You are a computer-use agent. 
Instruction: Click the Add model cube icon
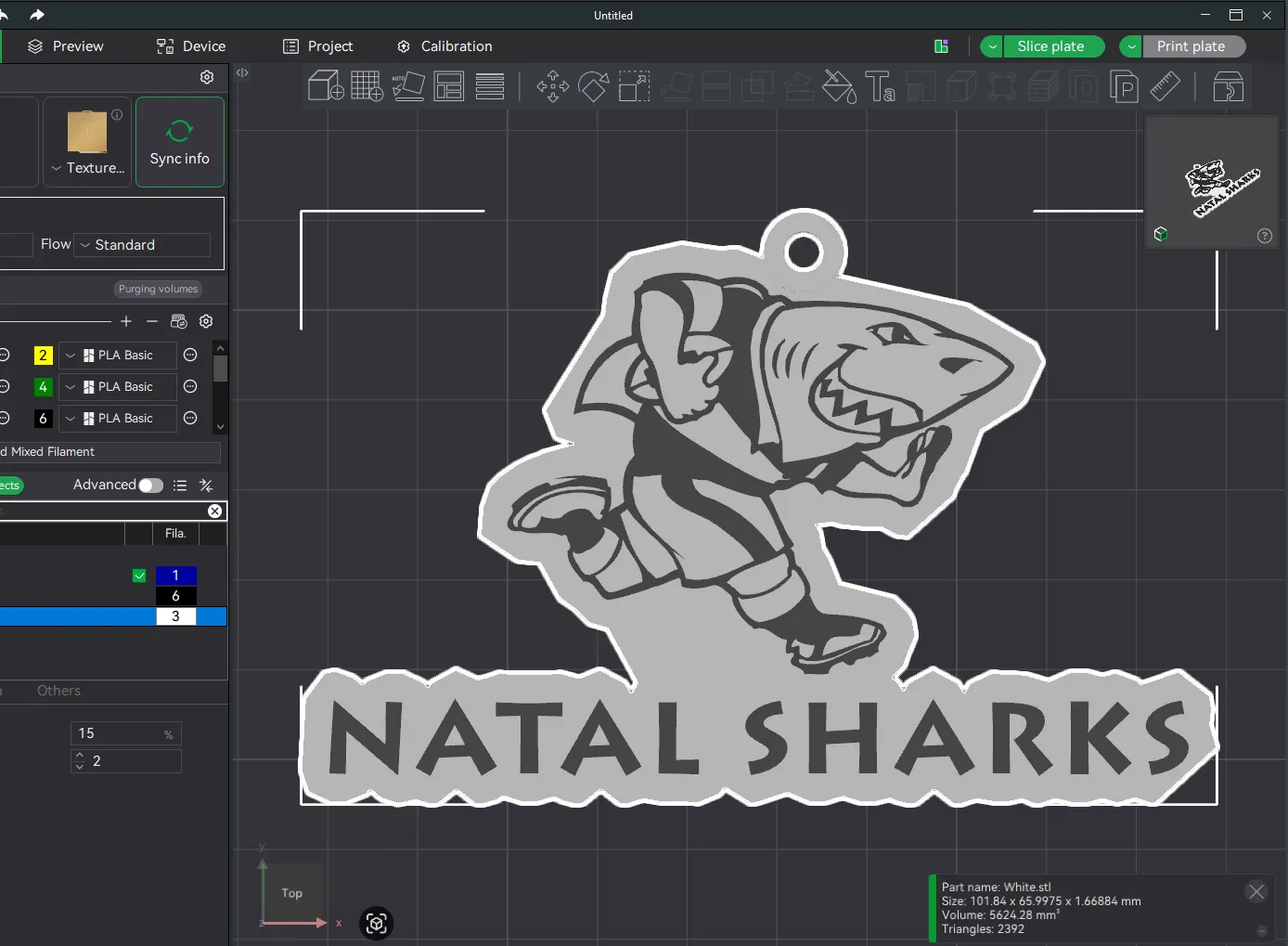pos(326,86)
